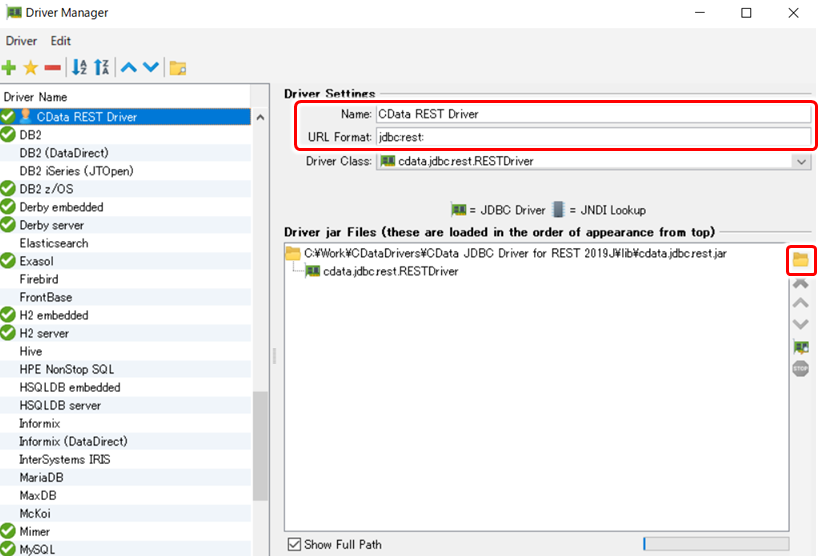Select MaxDB driver
This screenshot has width=825, height=556.
click(x=125, y=496)
